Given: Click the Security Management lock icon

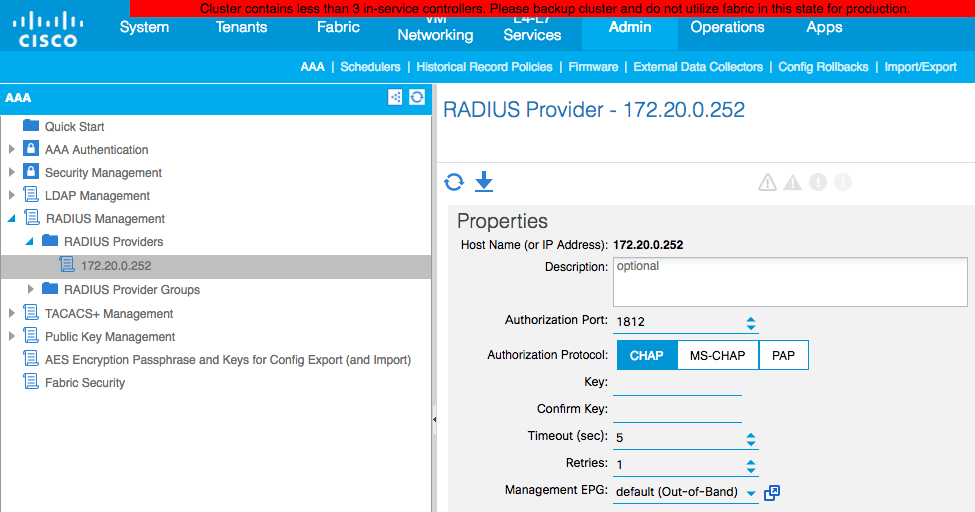Looking at the screenshot, I should (31, 172).
